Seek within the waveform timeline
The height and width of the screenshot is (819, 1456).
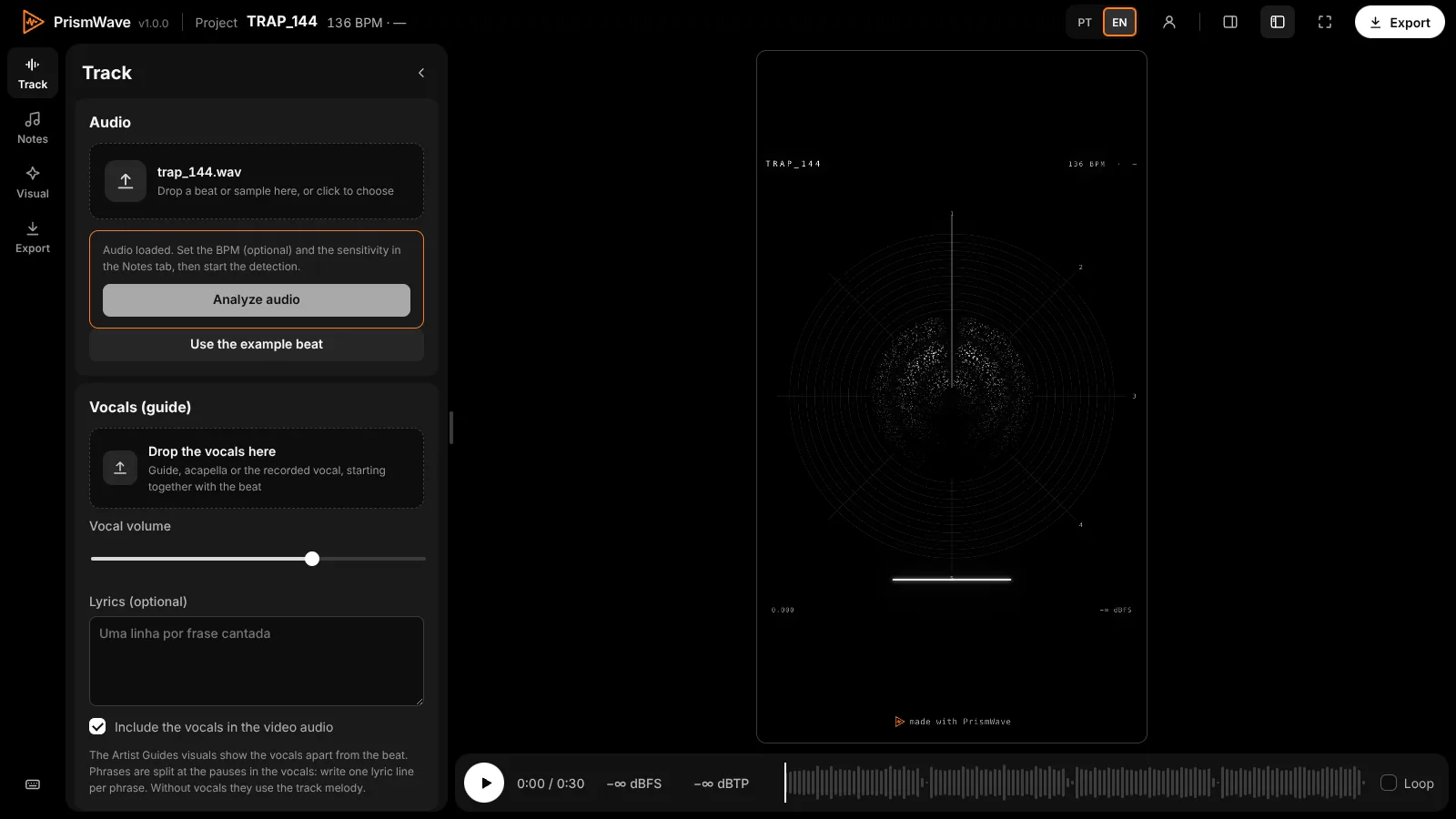tap(1076, 783)
